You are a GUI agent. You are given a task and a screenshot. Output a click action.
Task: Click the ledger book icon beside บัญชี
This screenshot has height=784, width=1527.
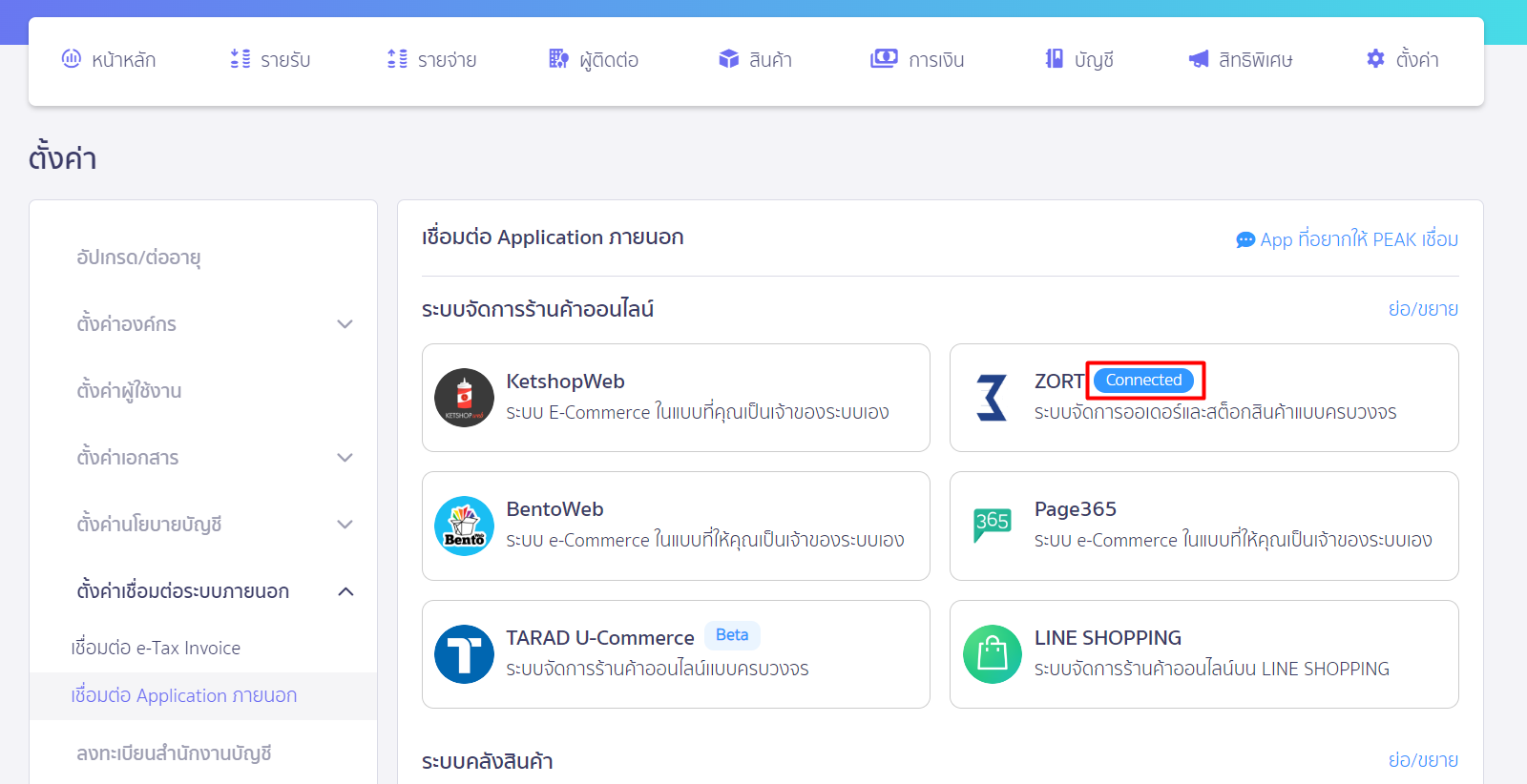coord(1054,59)
